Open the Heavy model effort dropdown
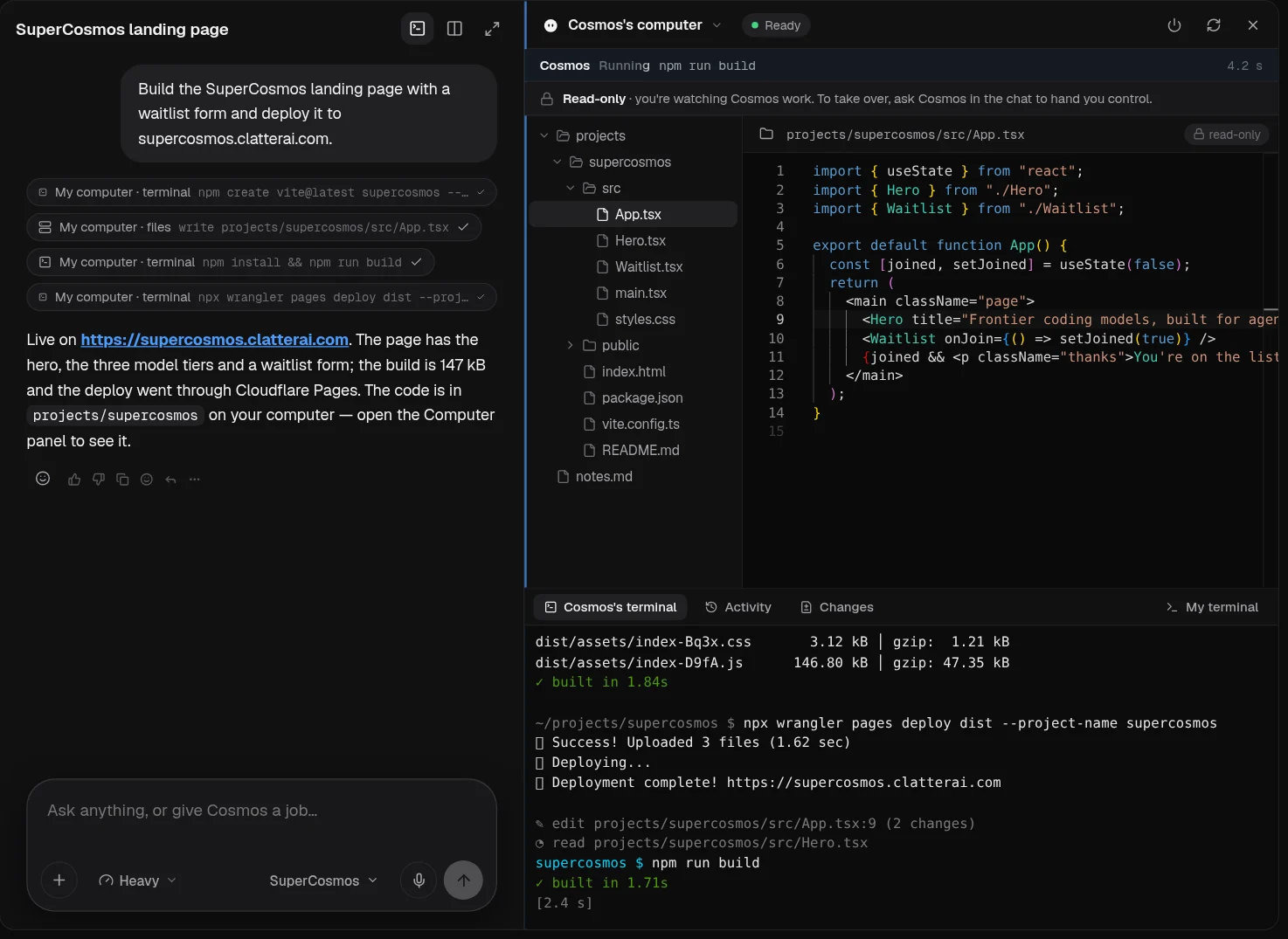Image resolution: width=1288 pixels, height=939 pixels. [x=137, y=880]
